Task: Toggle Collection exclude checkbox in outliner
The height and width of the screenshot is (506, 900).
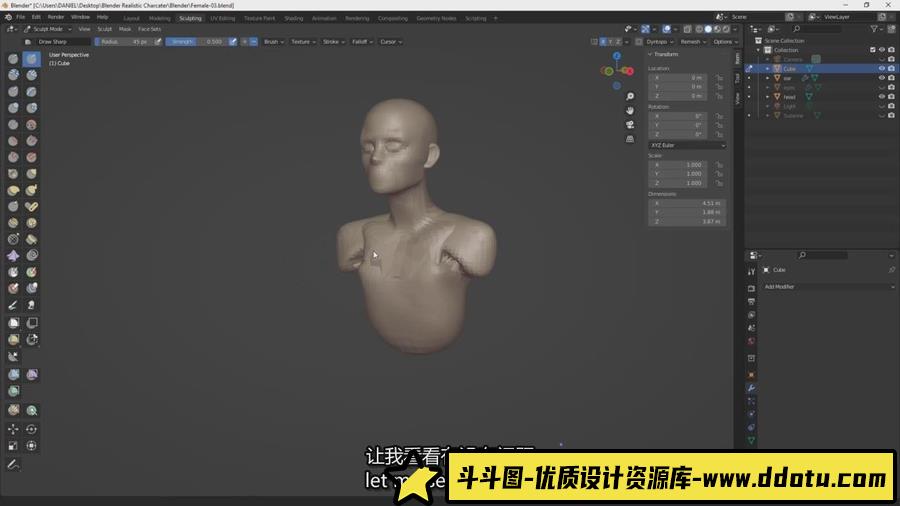Action: click(x=873, y=50)
